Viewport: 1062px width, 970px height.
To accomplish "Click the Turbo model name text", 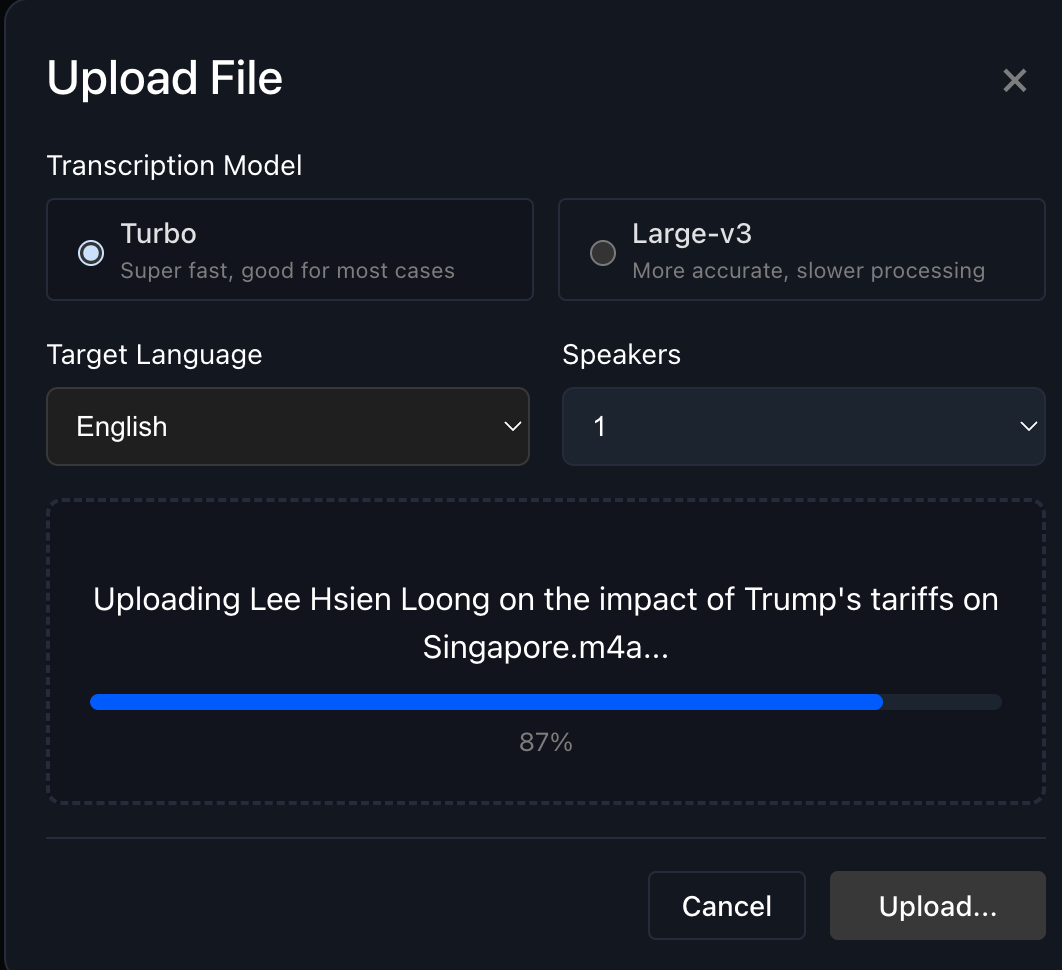I will [158, 234].
